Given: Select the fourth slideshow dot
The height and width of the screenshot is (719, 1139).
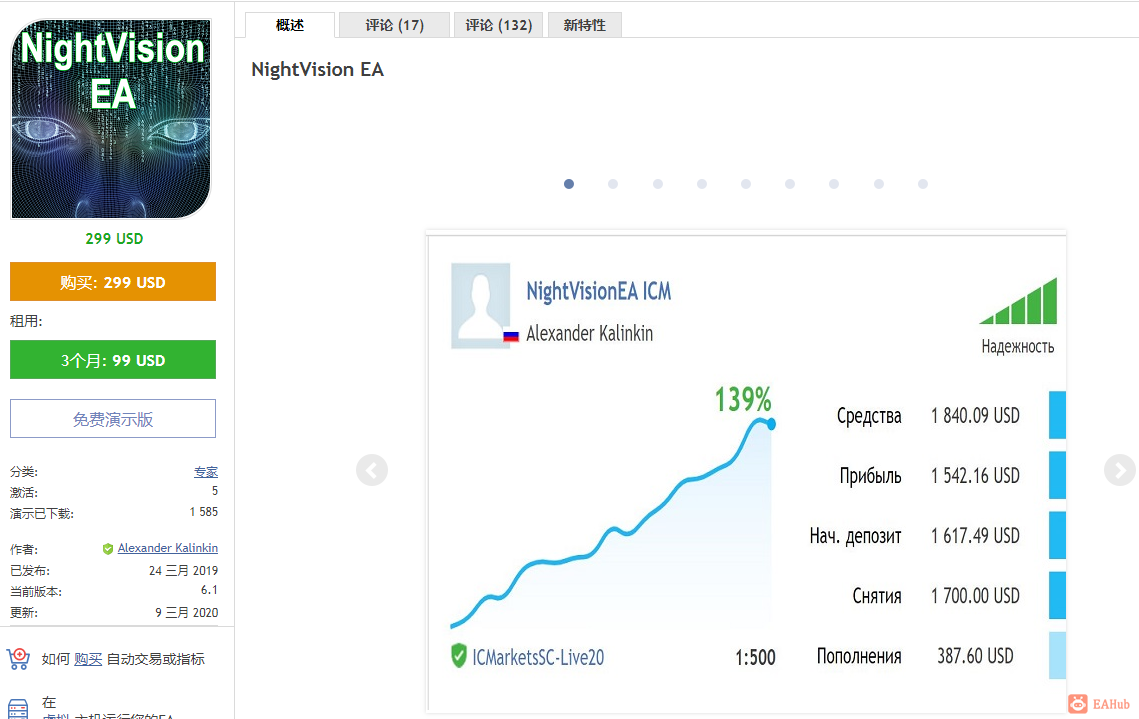Looking at the screenshot, I should pos(702,184).
